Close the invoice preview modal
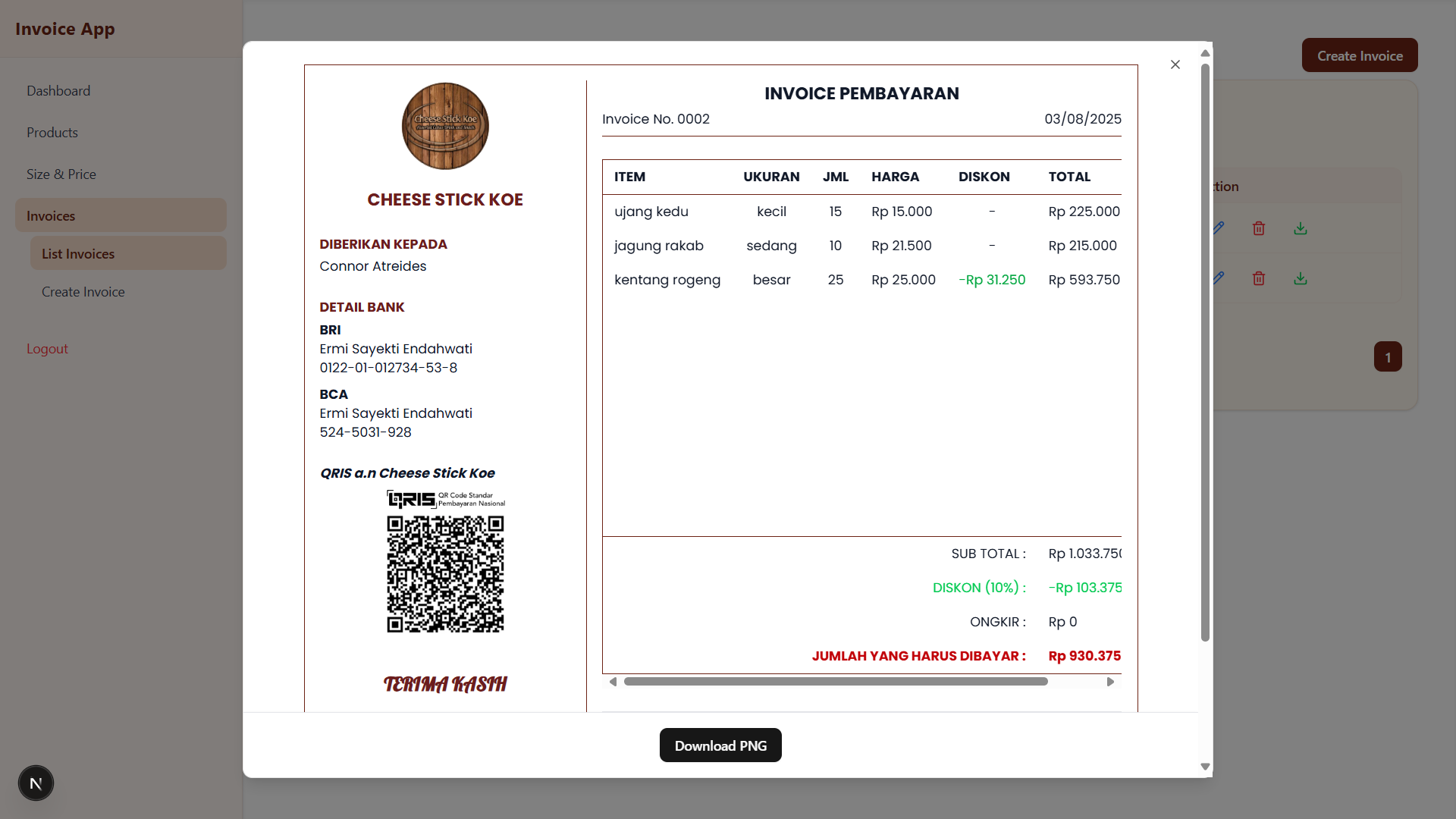The height and width of the screenshot is (819, 1456). point(1175,64)
